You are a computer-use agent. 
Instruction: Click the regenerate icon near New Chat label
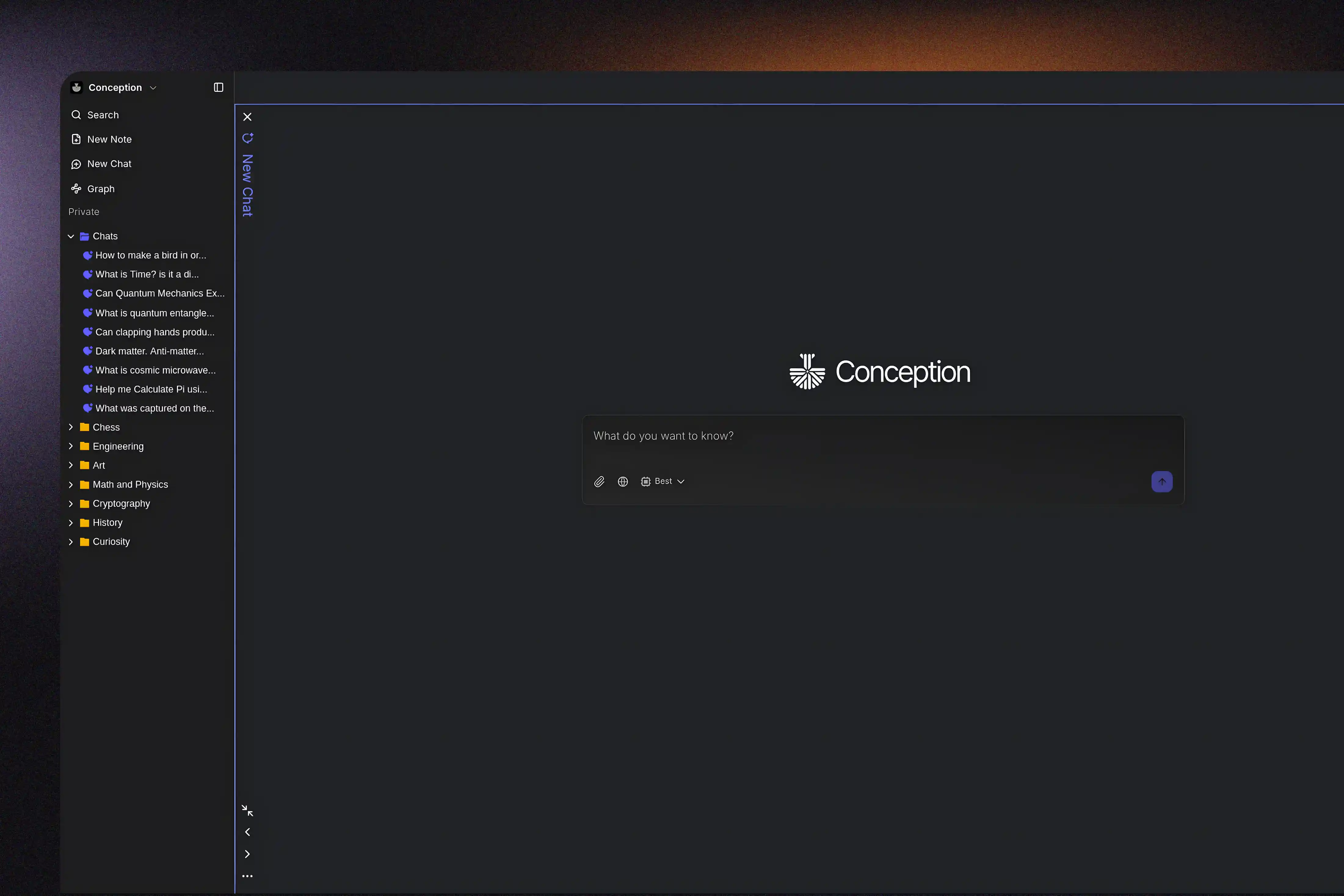(247, 138)
